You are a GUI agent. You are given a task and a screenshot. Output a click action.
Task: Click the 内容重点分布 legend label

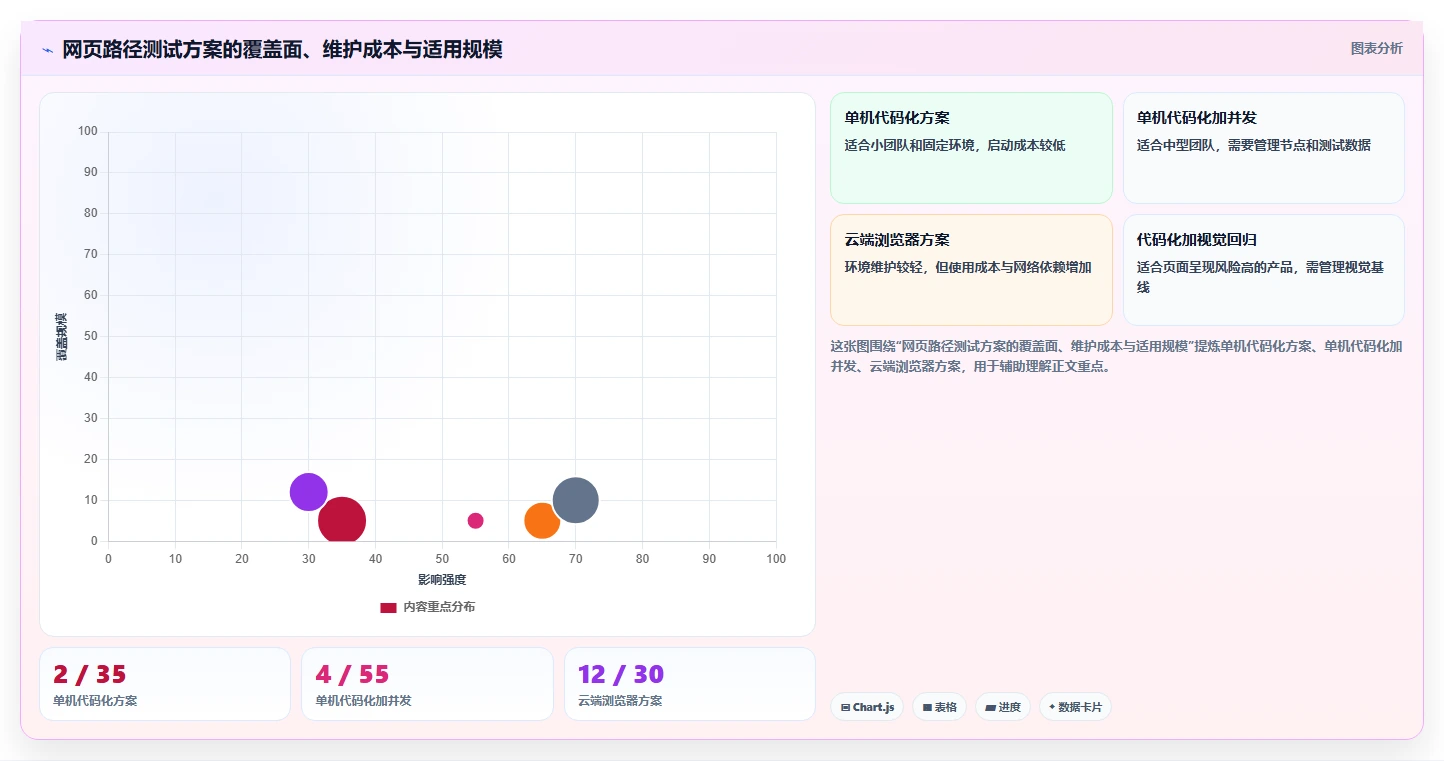coord(439,607)
